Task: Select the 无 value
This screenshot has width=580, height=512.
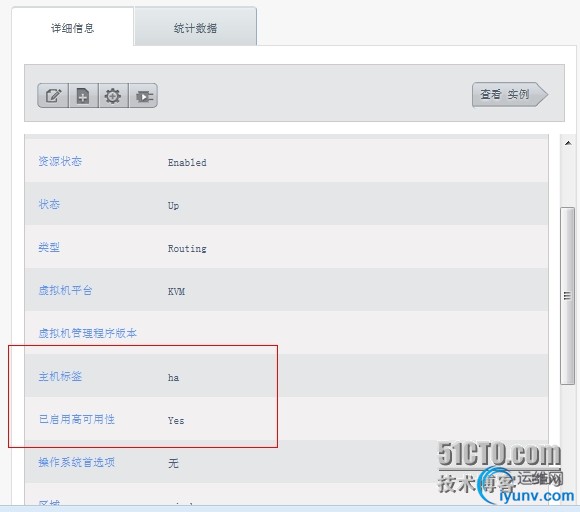Action: (x=173, y=463)
